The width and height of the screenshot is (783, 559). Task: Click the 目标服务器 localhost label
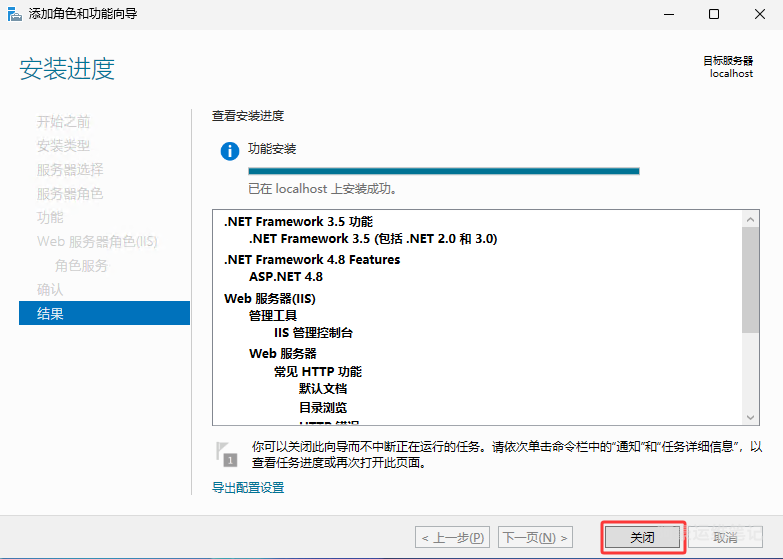728,67
